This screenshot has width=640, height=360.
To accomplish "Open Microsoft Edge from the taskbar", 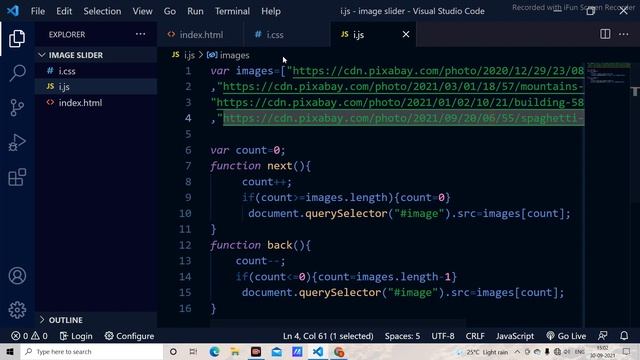I will click(214, 352).
